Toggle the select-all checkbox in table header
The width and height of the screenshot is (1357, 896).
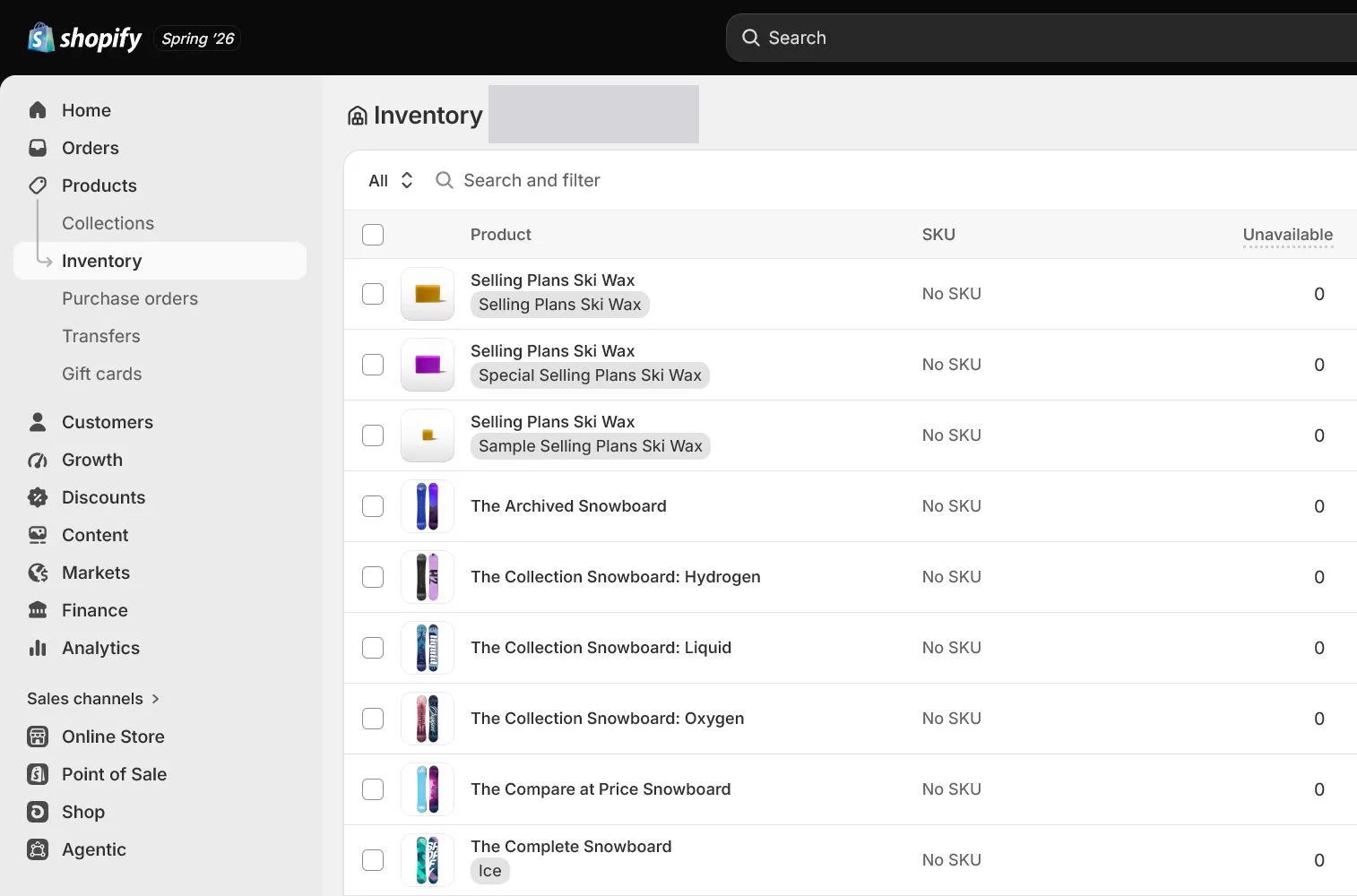coord(373,235)
